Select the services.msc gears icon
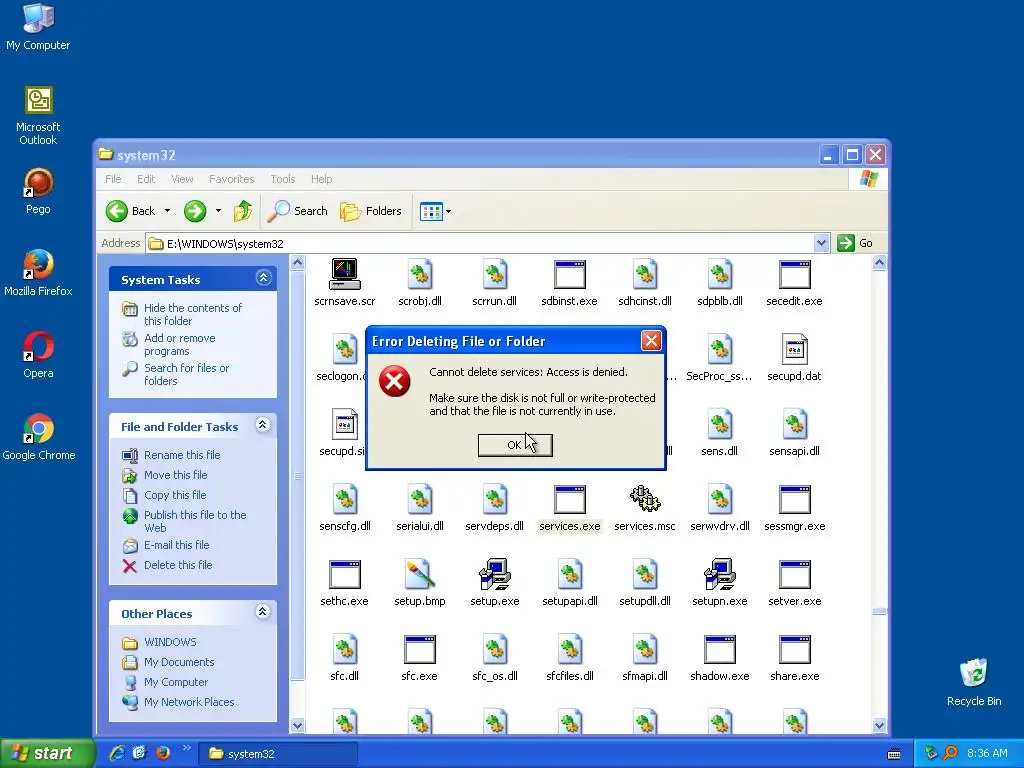1024x768 pixels. 645,499
